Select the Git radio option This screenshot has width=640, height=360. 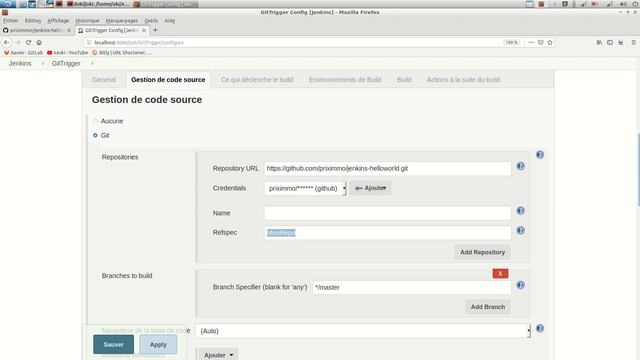coord(95,136)
